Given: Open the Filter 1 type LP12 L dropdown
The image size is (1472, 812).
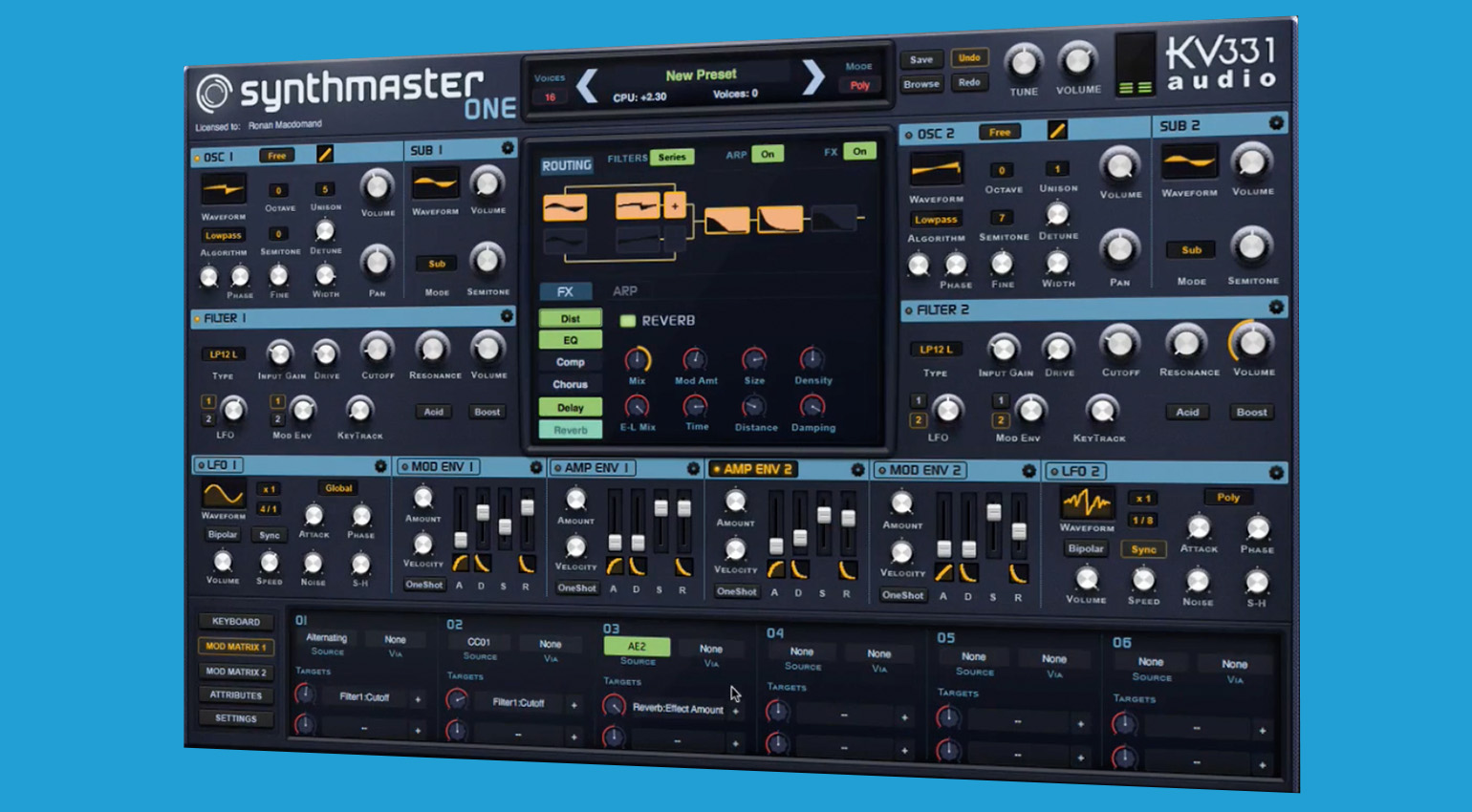Looking at the screenshot, I should tap(224, 354).
